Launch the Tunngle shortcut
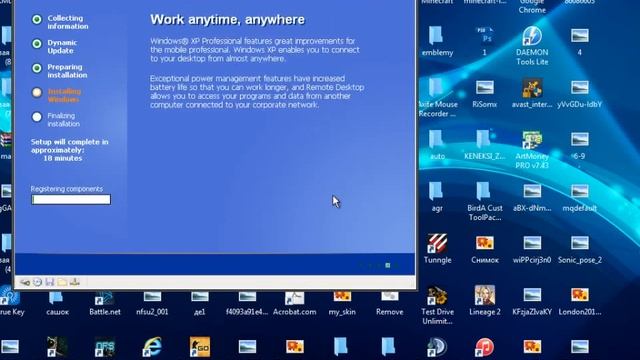Viewport: 640px width, 360px height. click(x=437, y=243)
